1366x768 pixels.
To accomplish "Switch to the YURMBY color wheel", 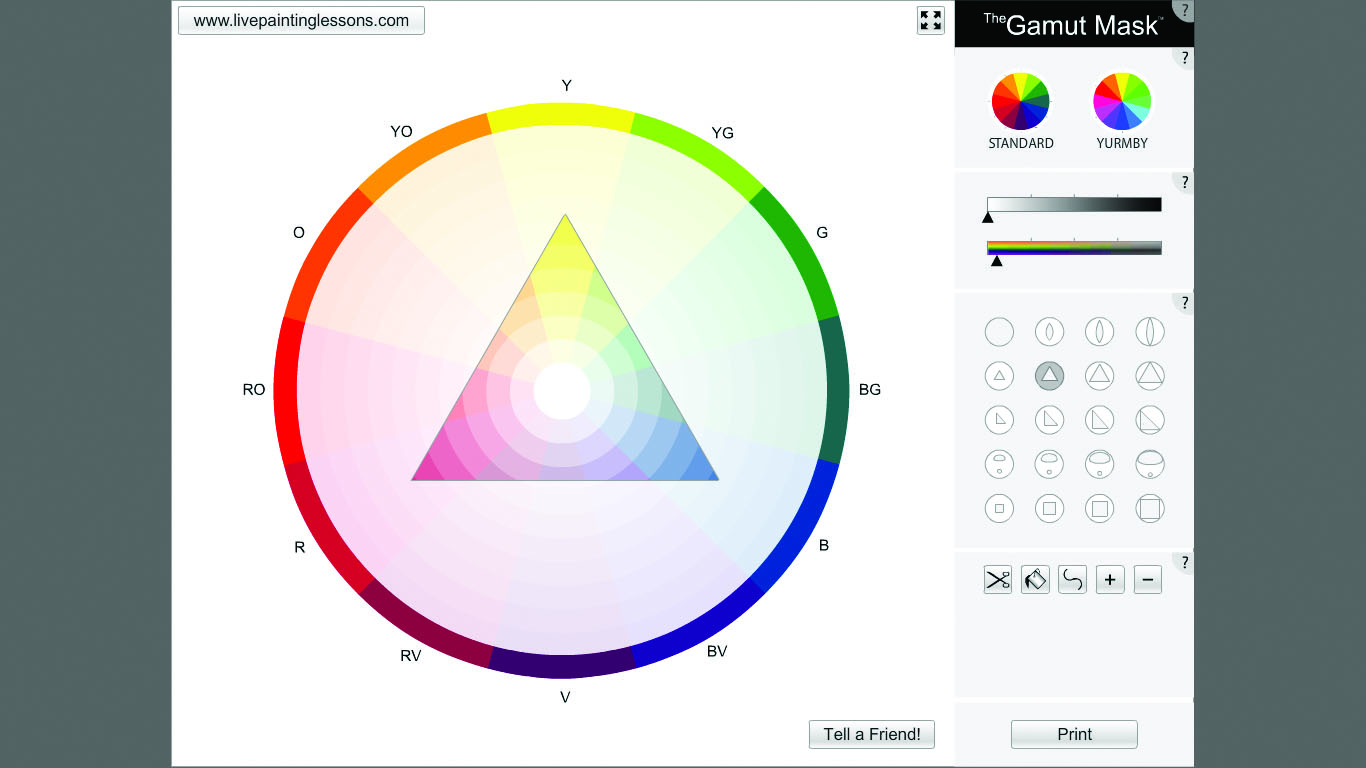I will click(x=1121, y=101).
